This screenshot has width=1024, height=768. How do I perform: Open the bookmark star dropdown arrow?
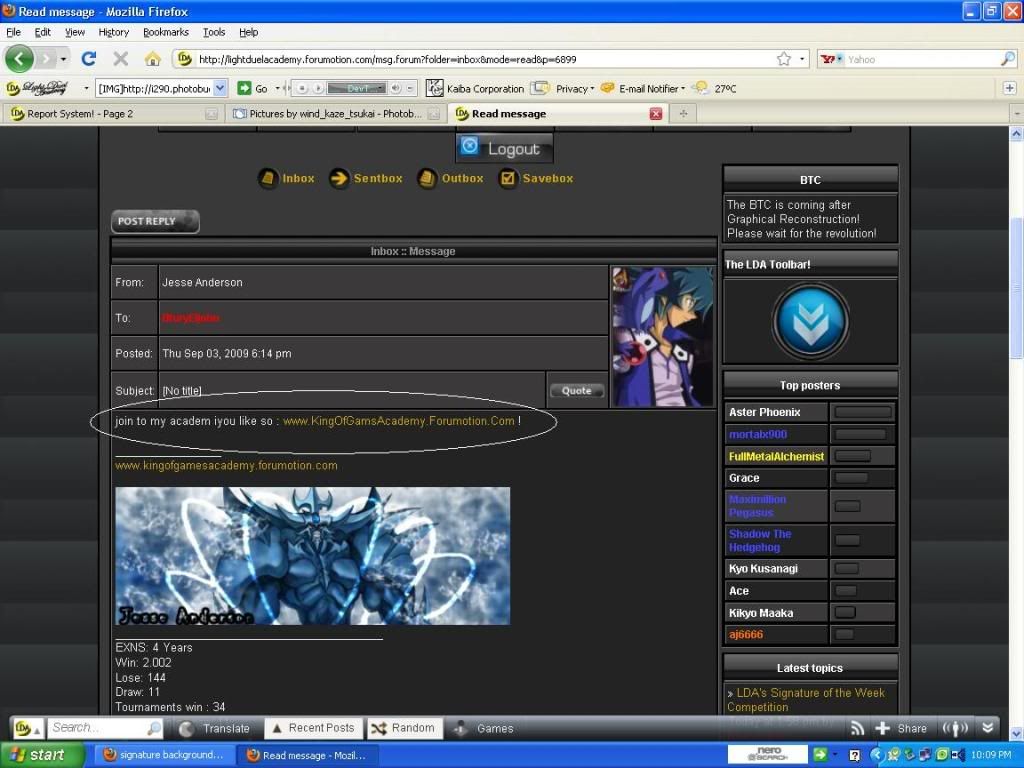pos(802,59)
